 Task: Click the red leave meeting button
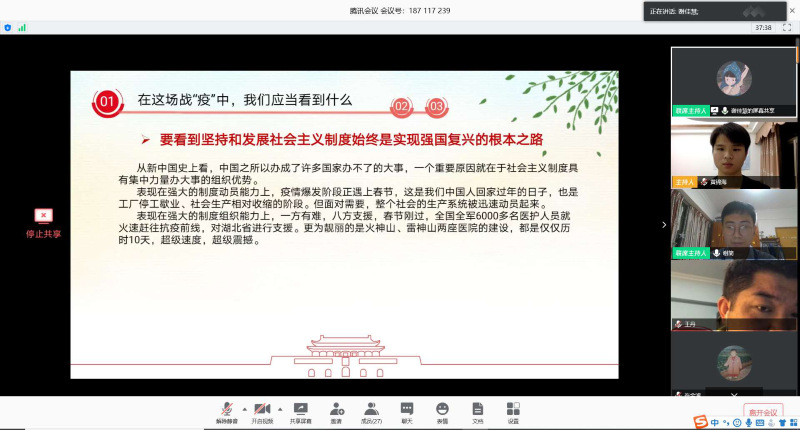click(764, 411)
